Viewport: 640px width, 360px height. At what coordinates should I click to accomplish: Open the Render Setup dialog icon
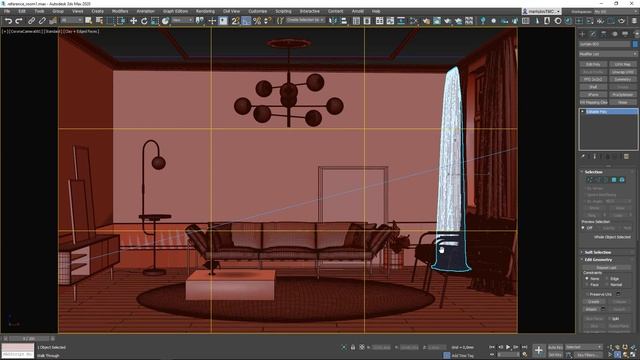pyautogui.click(x=426, y=20)
